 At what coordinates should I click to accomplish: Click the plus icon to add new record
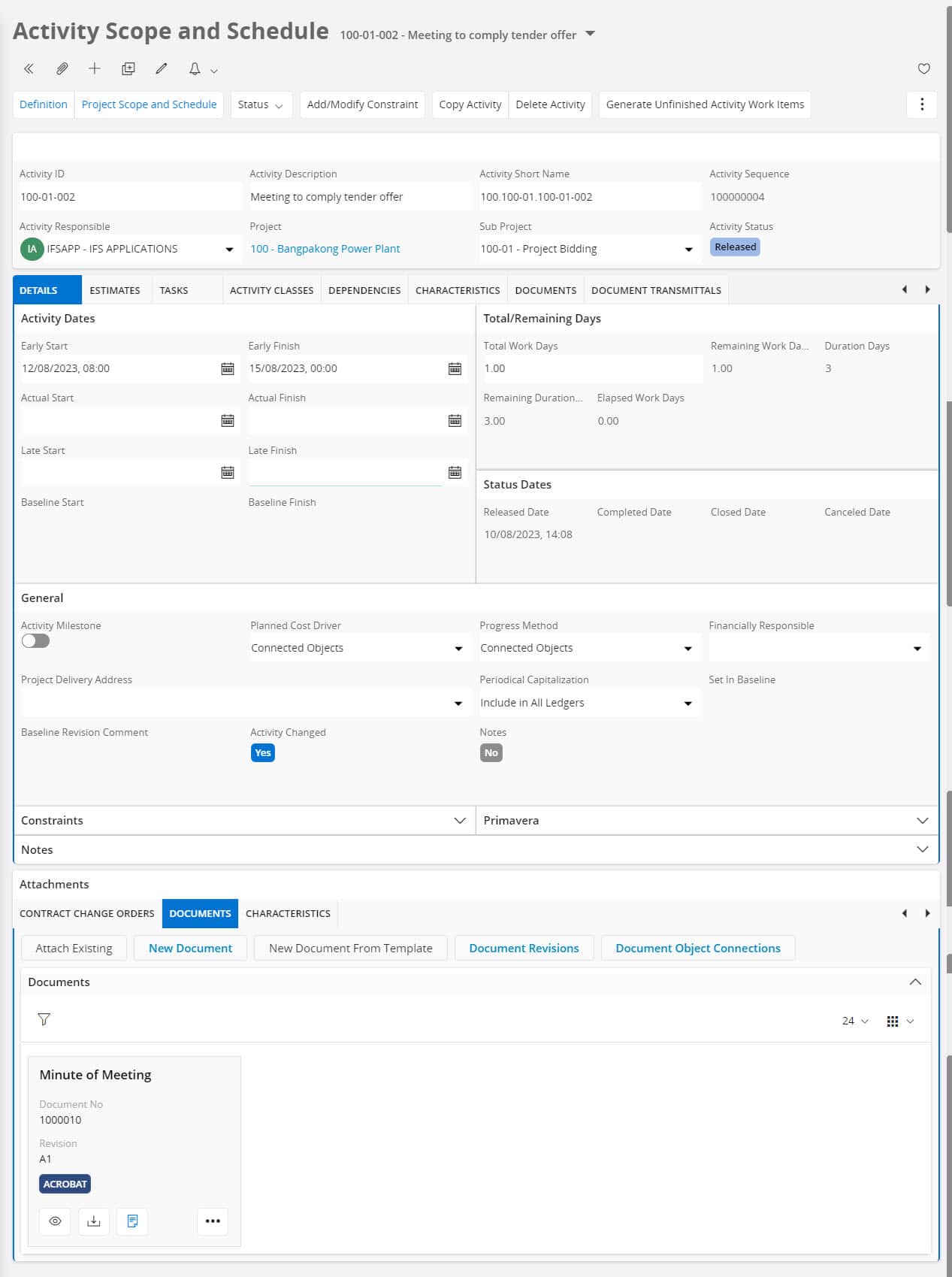click(x=95, y=69)
